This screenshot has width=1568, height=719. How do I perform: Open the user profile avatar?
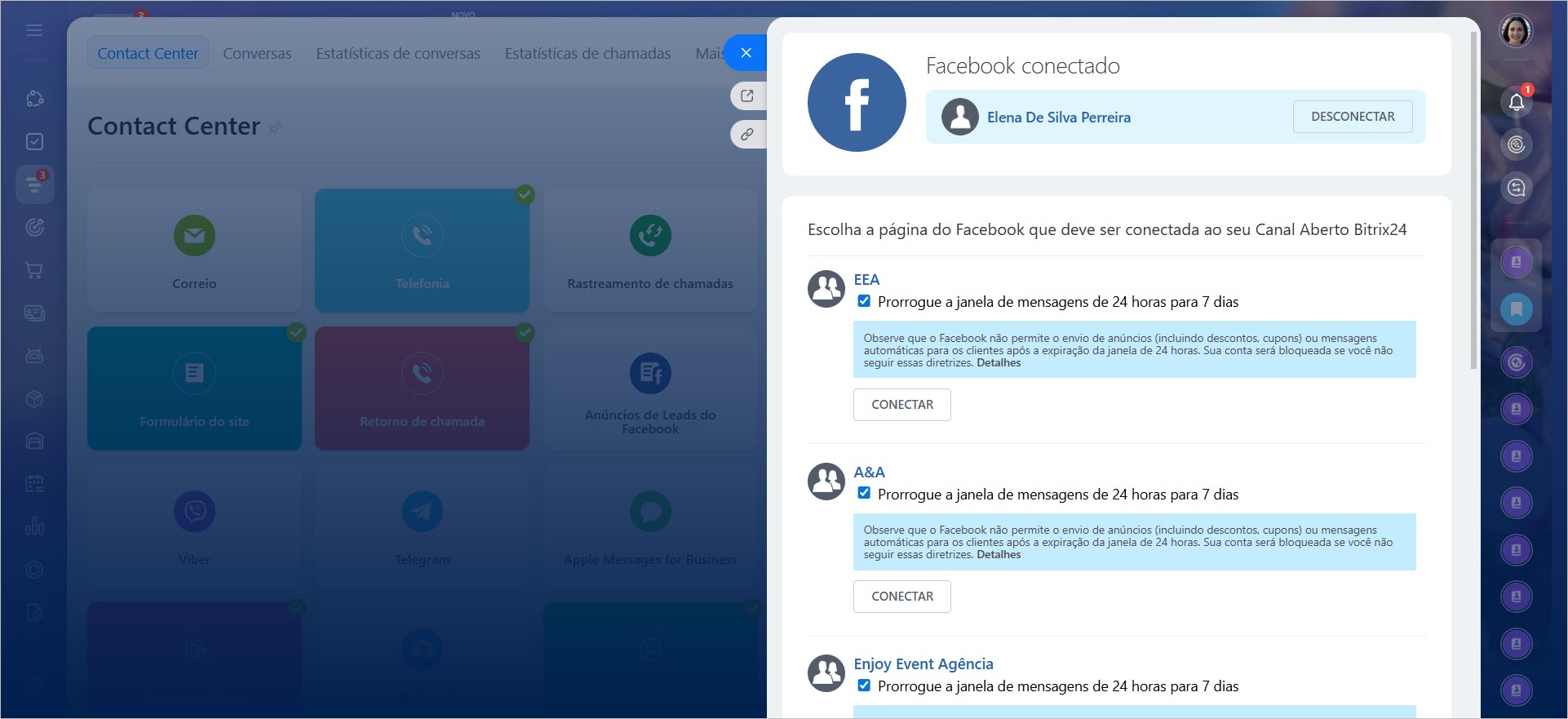(1516, 32)
